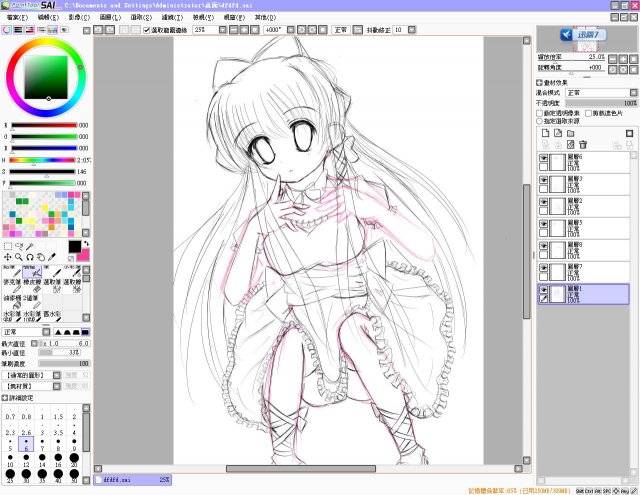Click the zoom in plus button in toolbar
This screenshot has width=640, height=495.
(x=244, y=30)
